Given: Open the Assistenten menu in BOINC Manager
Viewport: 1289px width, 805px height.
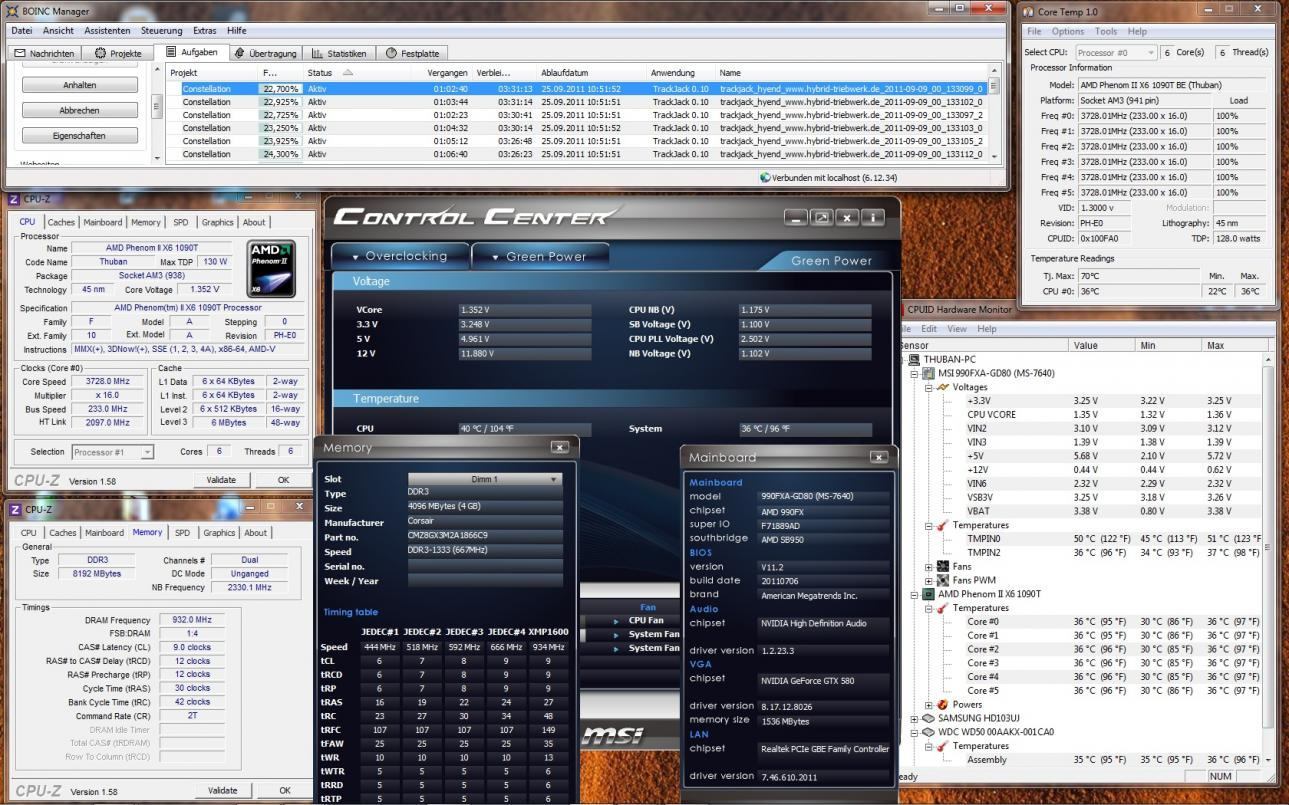Looking at the screenshot, I should coord(107,31).
